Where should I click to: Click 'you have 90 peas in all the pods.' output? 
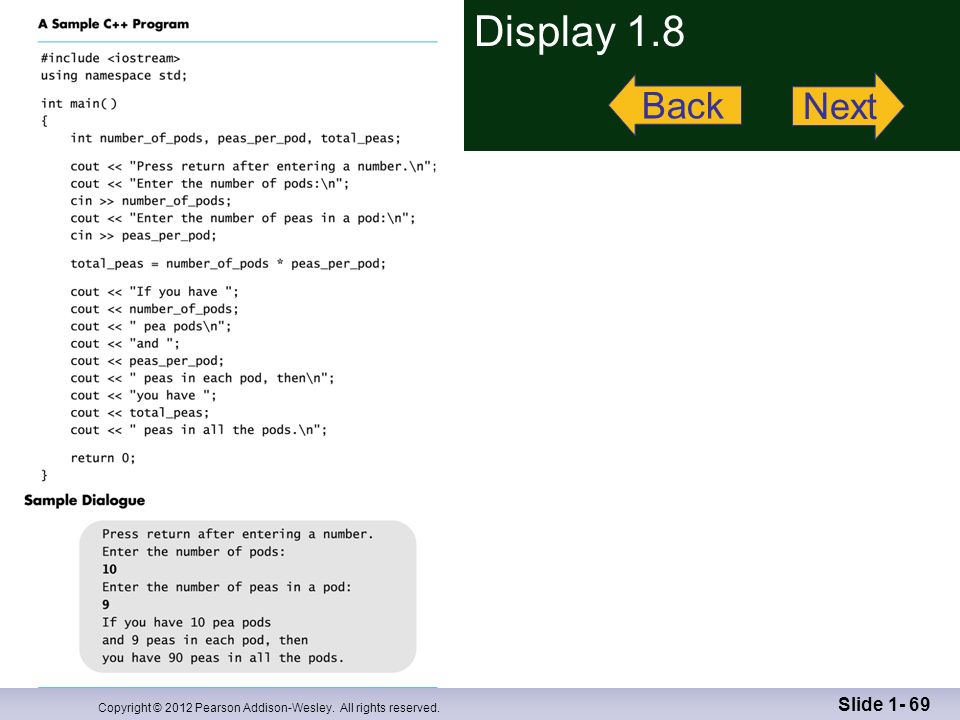[223, 658]
